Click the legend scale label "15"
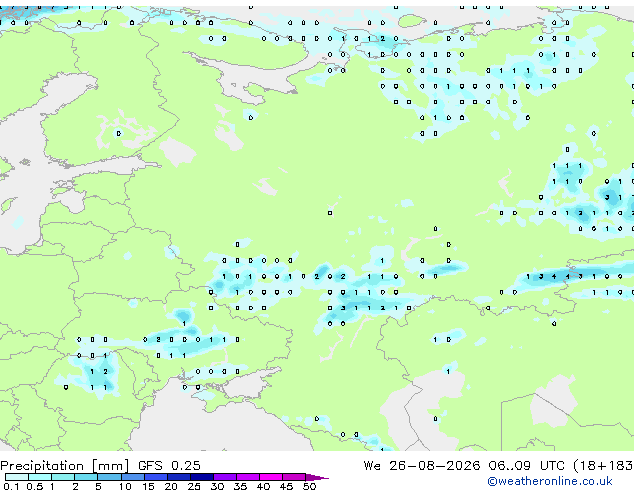This screenshot has width=634, height=490. [x=148, y=486]
